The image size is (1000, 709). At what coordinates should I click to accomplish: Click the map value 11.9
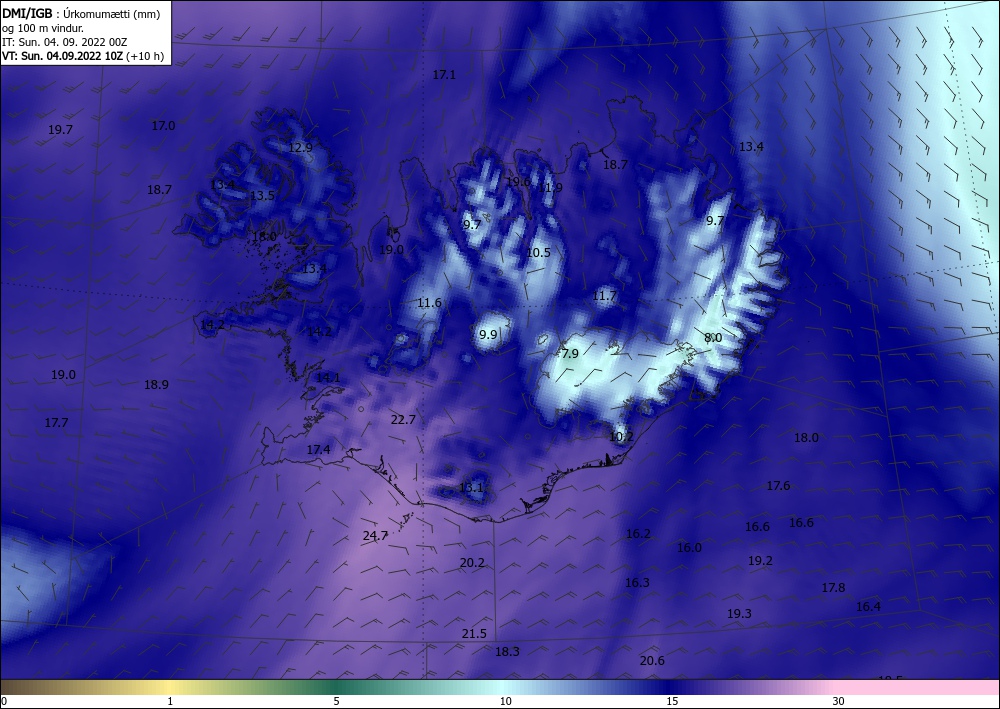550,187
